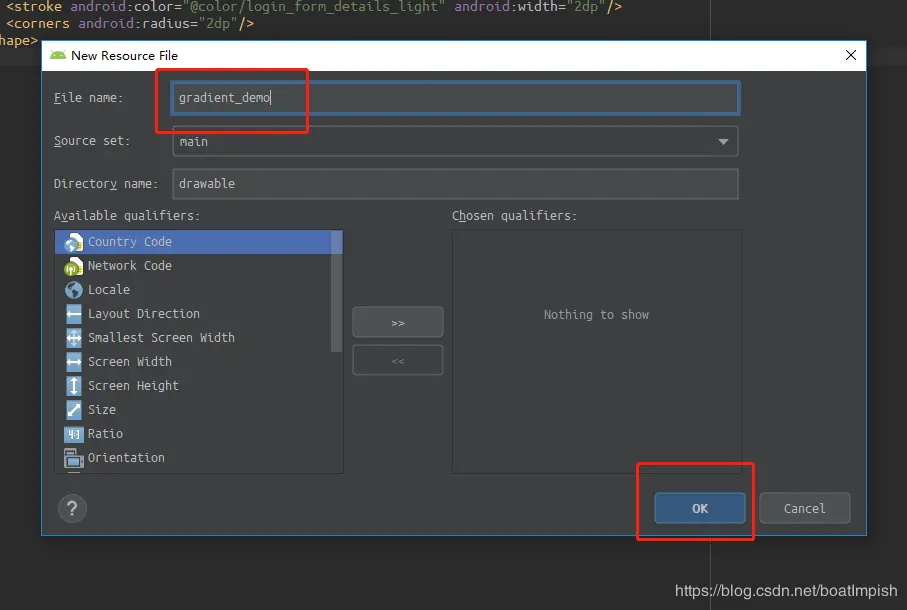Viewport: 907px width, 610px height.
Task: Select the Orientation row
Action: [x=193, y=458]
